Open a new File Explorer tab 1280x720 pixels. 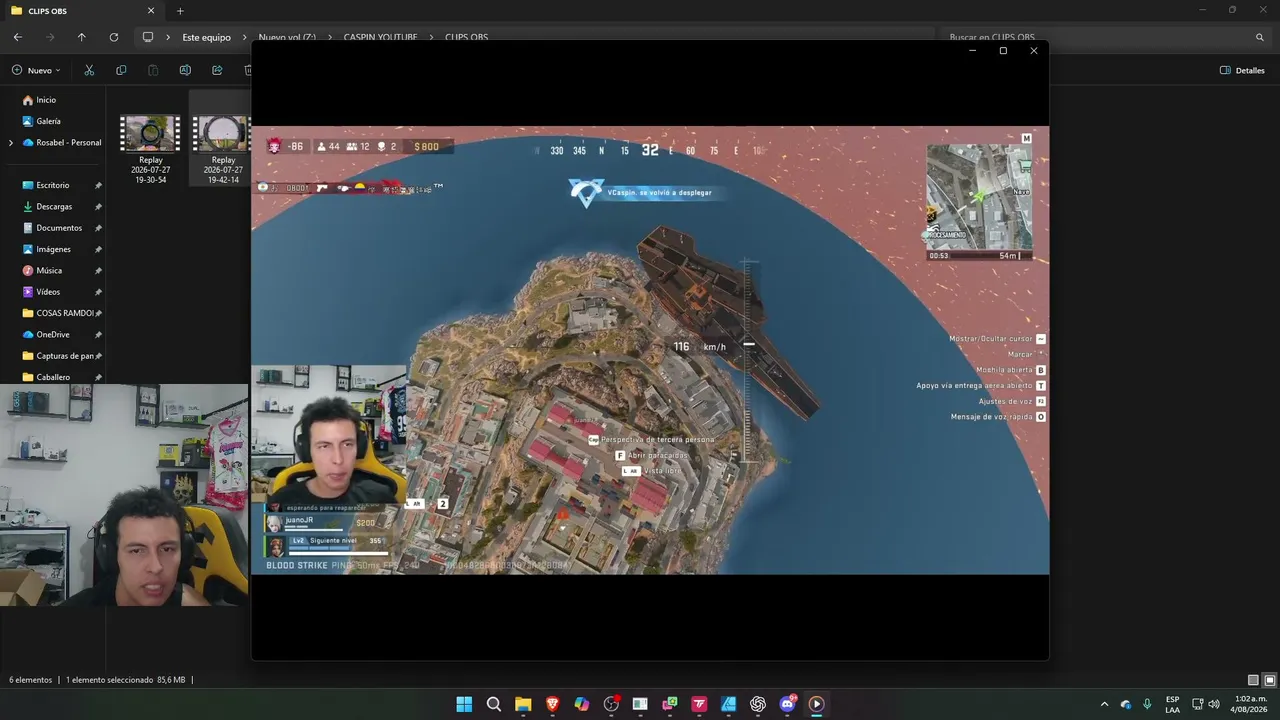coord(180,11)
